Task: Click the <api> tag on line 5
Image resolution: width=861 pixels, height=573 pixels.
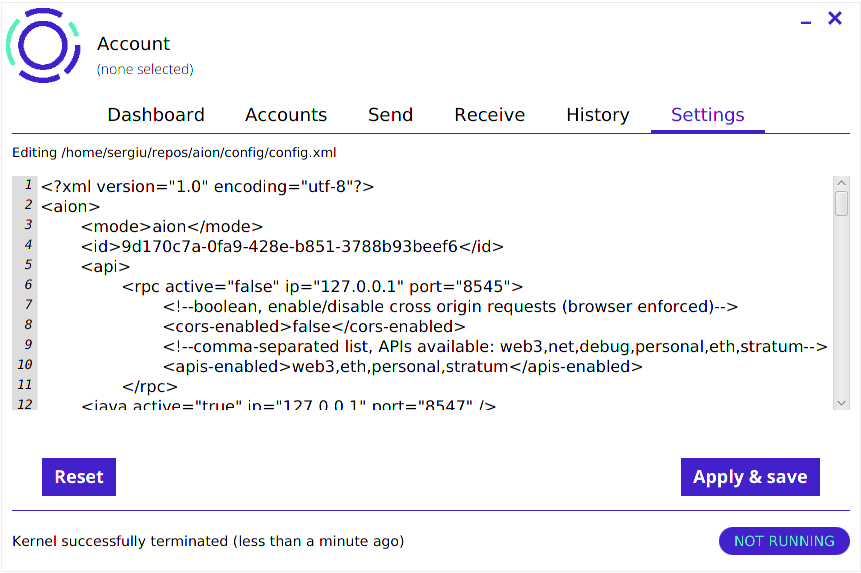Action: (105, 266)
